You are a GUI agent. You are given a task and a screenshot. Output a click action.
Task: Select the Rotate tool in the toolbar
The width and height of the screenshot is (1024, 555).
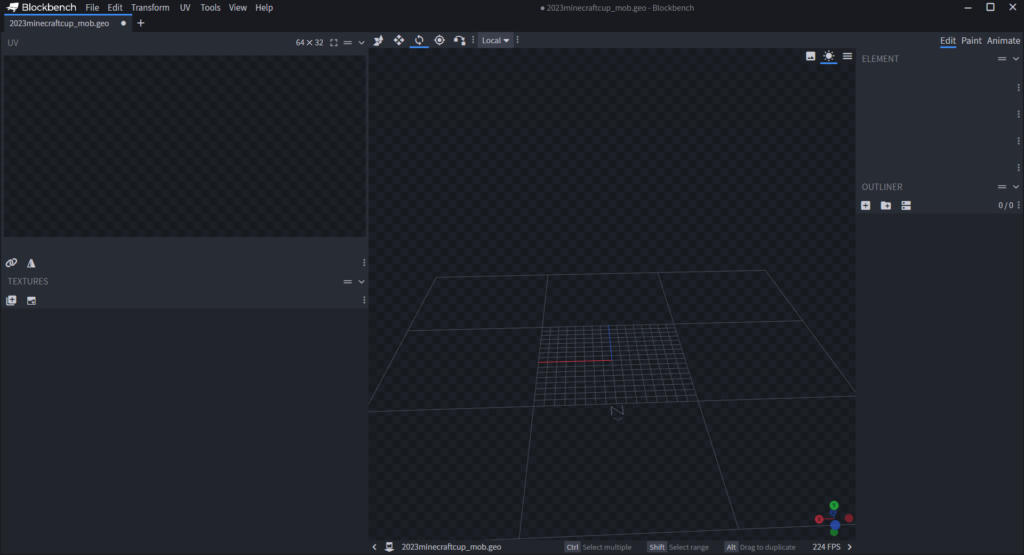pos(419,40)
